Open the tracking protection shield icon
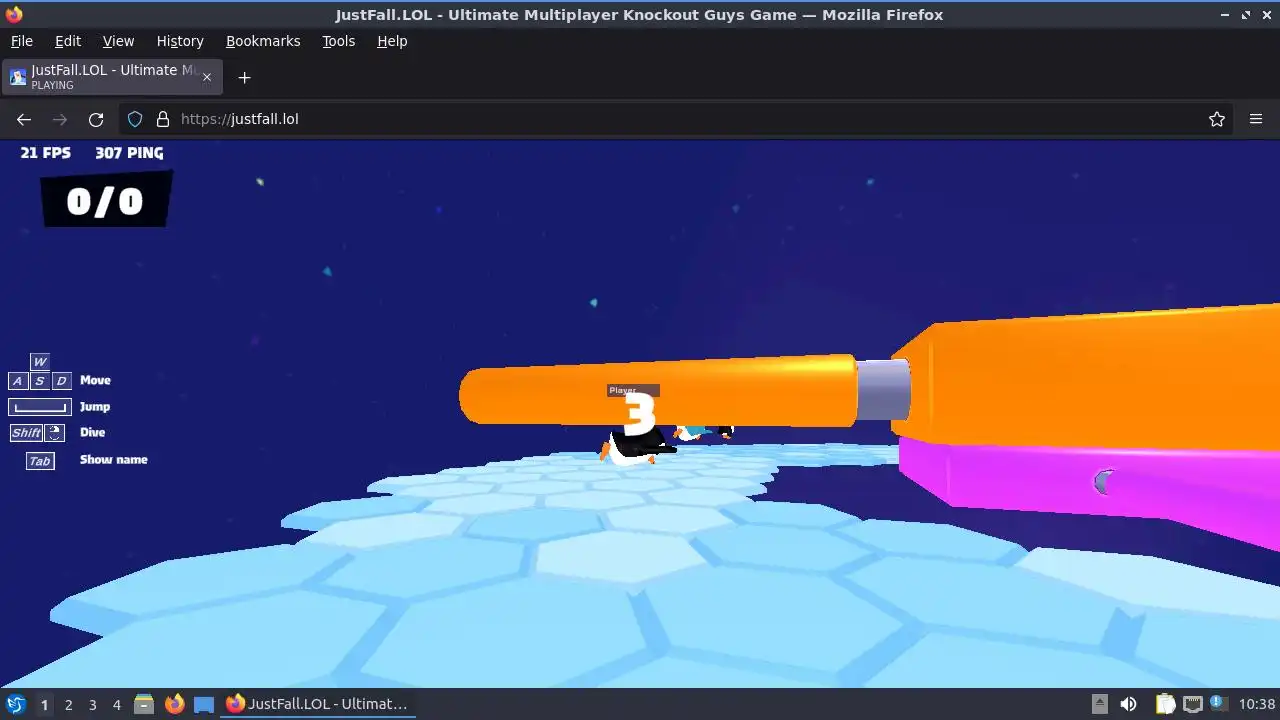1280x720 pixels. click(135, 119)
